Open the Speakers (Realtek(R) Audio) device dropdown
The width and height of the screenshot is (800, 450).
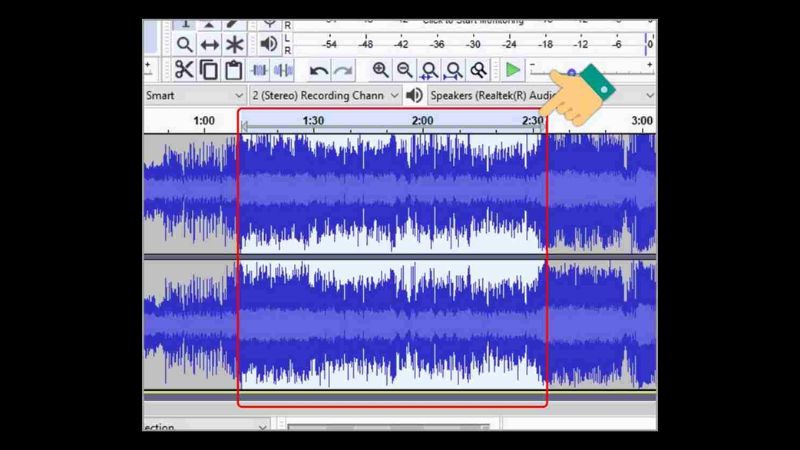tap(542, 95)
